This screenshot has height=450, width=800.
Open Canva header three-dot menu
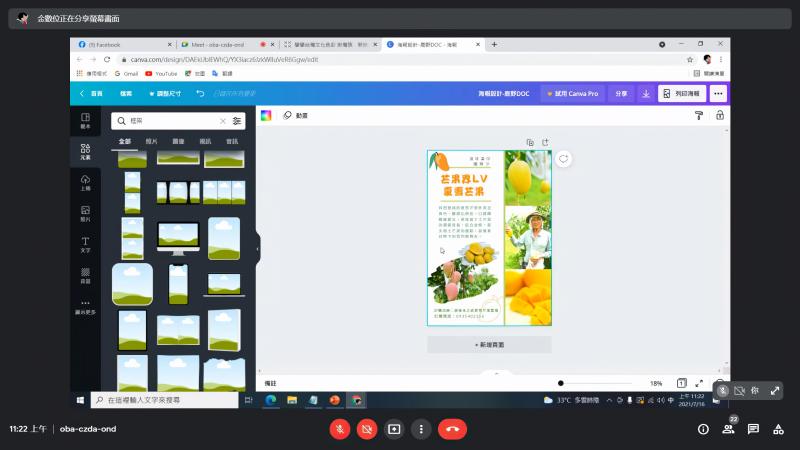pyautogui.click(x=718, y=94)
